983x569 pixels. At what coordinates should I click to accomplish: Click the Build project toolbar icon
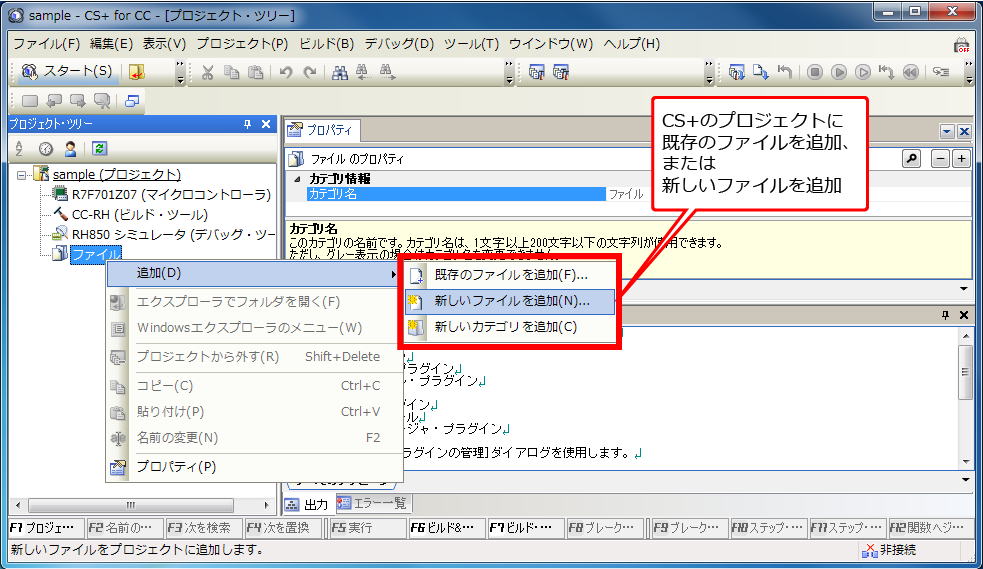pos(537,72)
